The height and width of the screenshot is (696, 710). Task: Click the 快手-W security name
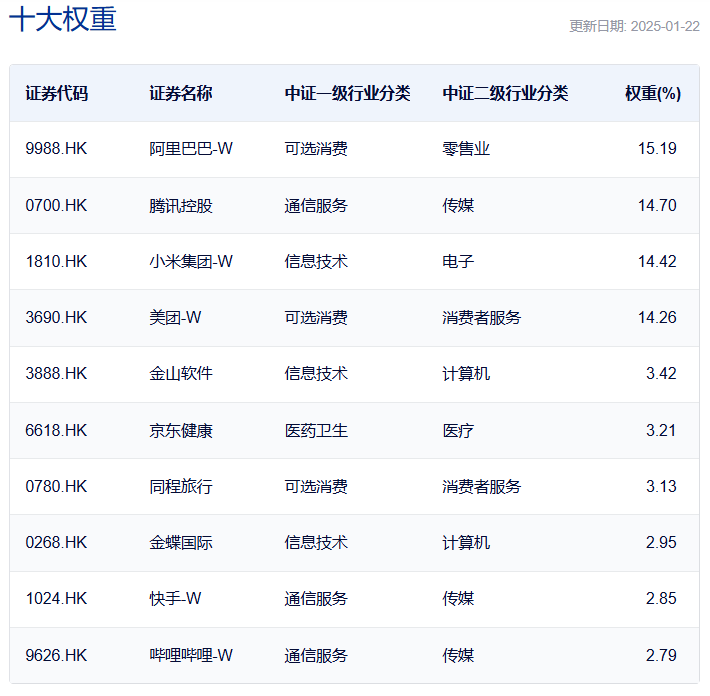(175, 599)
